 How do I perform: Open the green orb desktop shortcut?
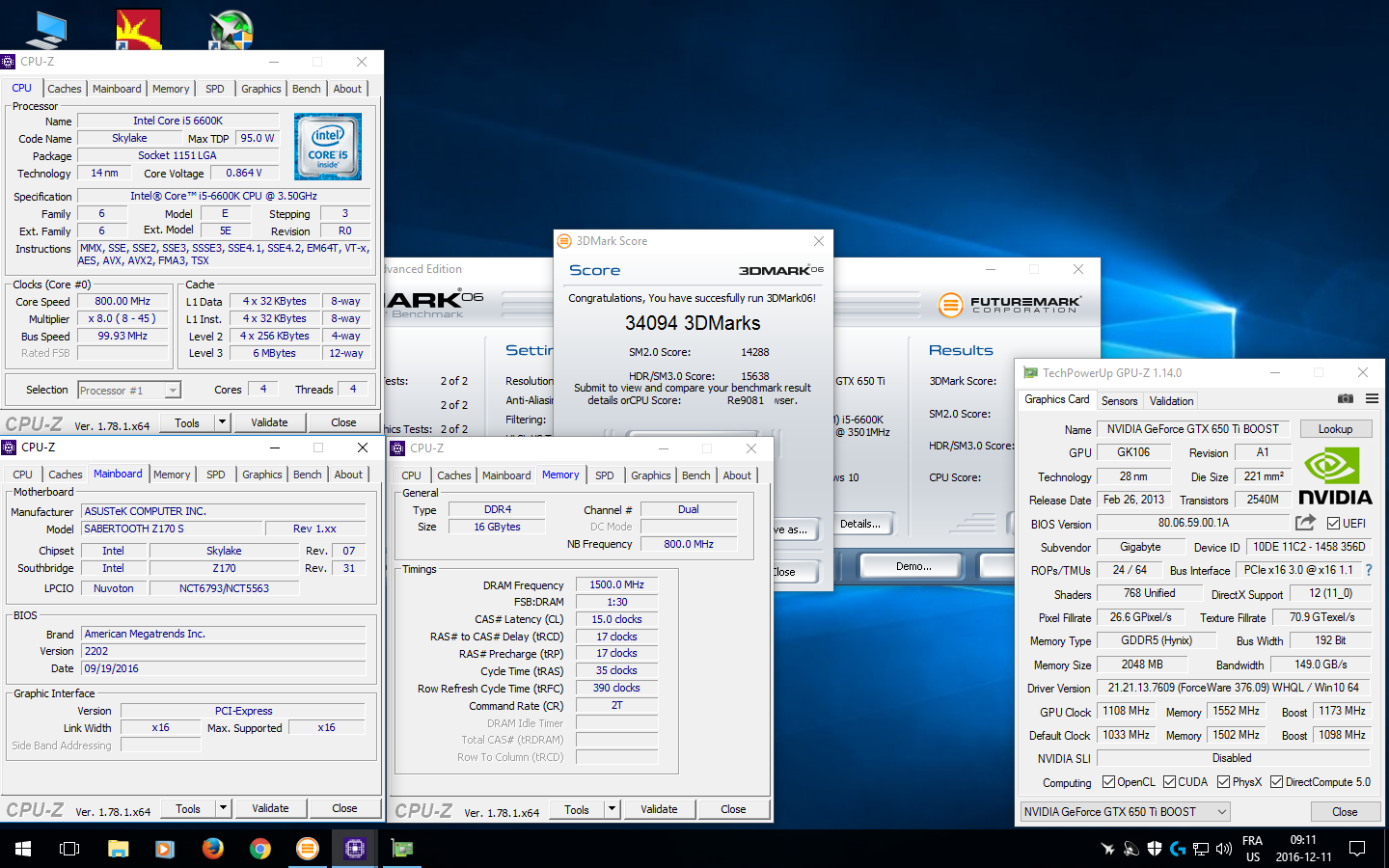(x=231, y=29)
